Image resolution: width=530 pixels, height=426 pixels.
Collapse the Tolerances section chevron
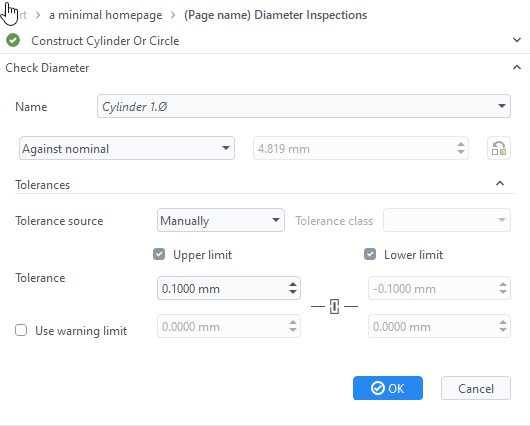500,184
